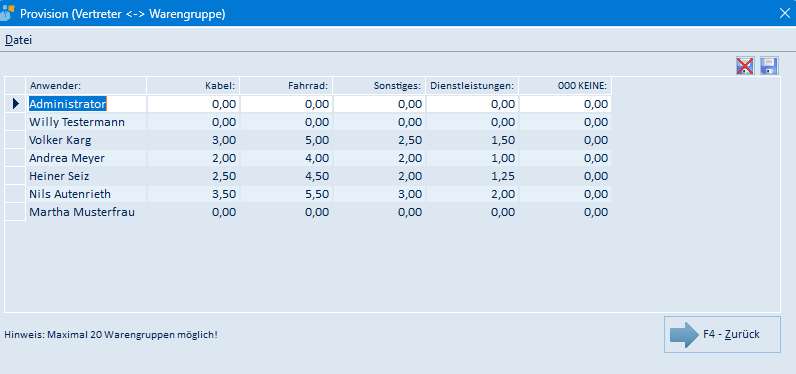Click Willy Testermann's Kabel value
Viewport: 796px width, 374px height.
[193, 122]
